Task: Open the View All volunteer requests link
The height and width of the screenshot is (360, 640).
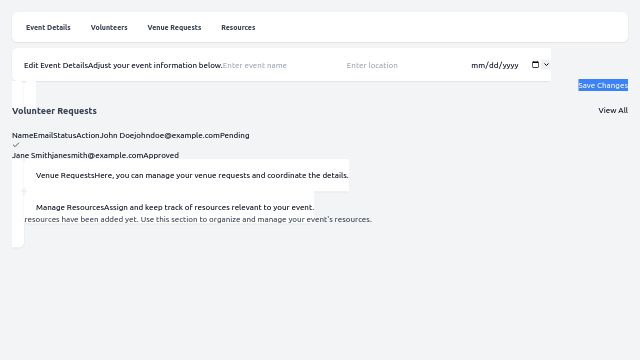Action: [613, 110]
